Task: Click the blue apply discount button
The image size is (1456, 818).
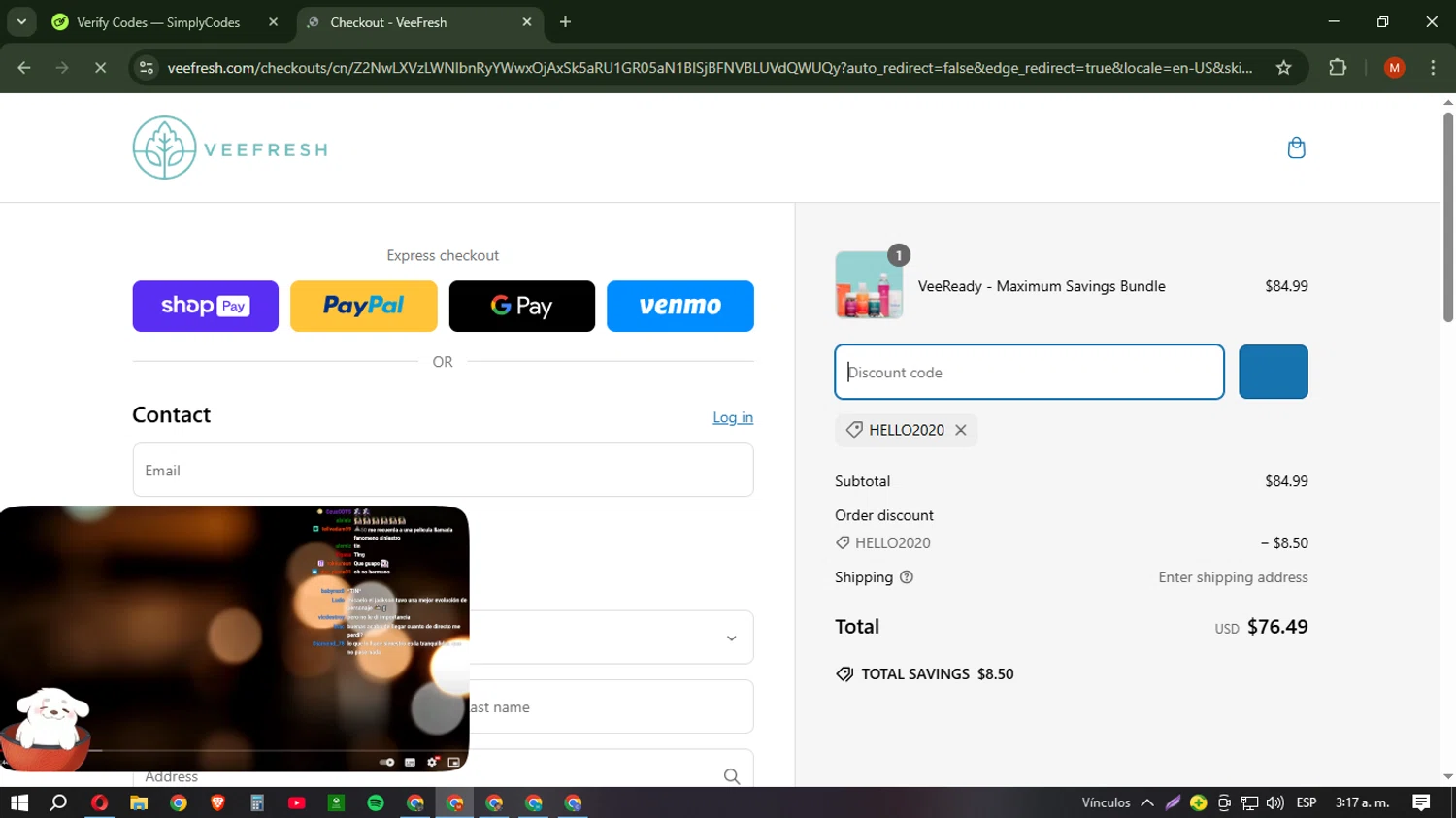Action: [1273, 372]
